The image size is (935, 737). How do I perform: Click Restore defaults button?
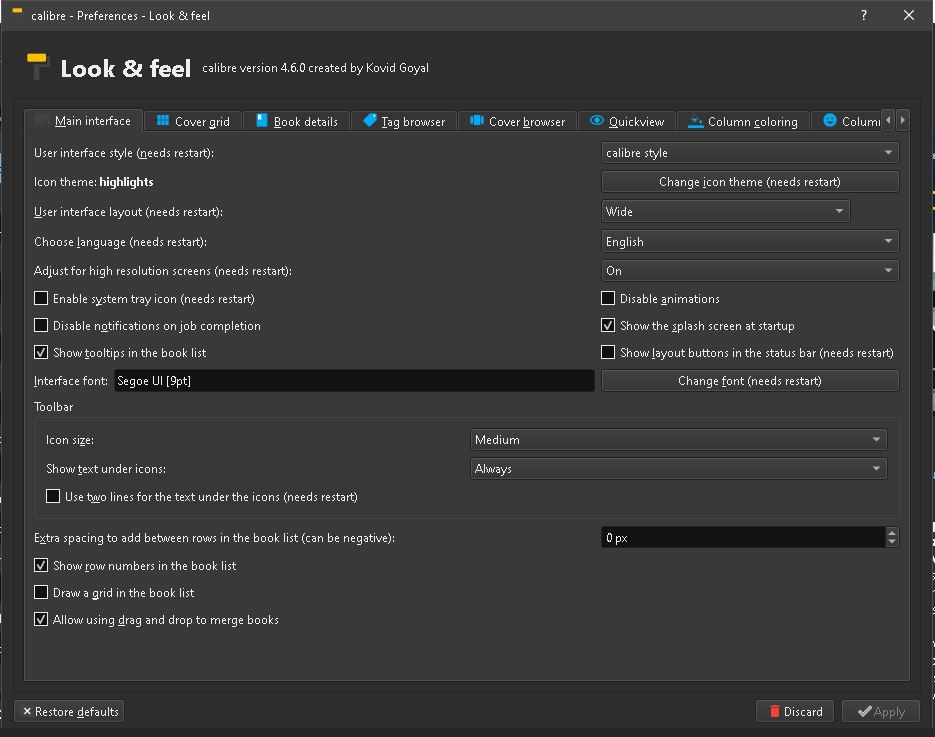click(69, 711)
